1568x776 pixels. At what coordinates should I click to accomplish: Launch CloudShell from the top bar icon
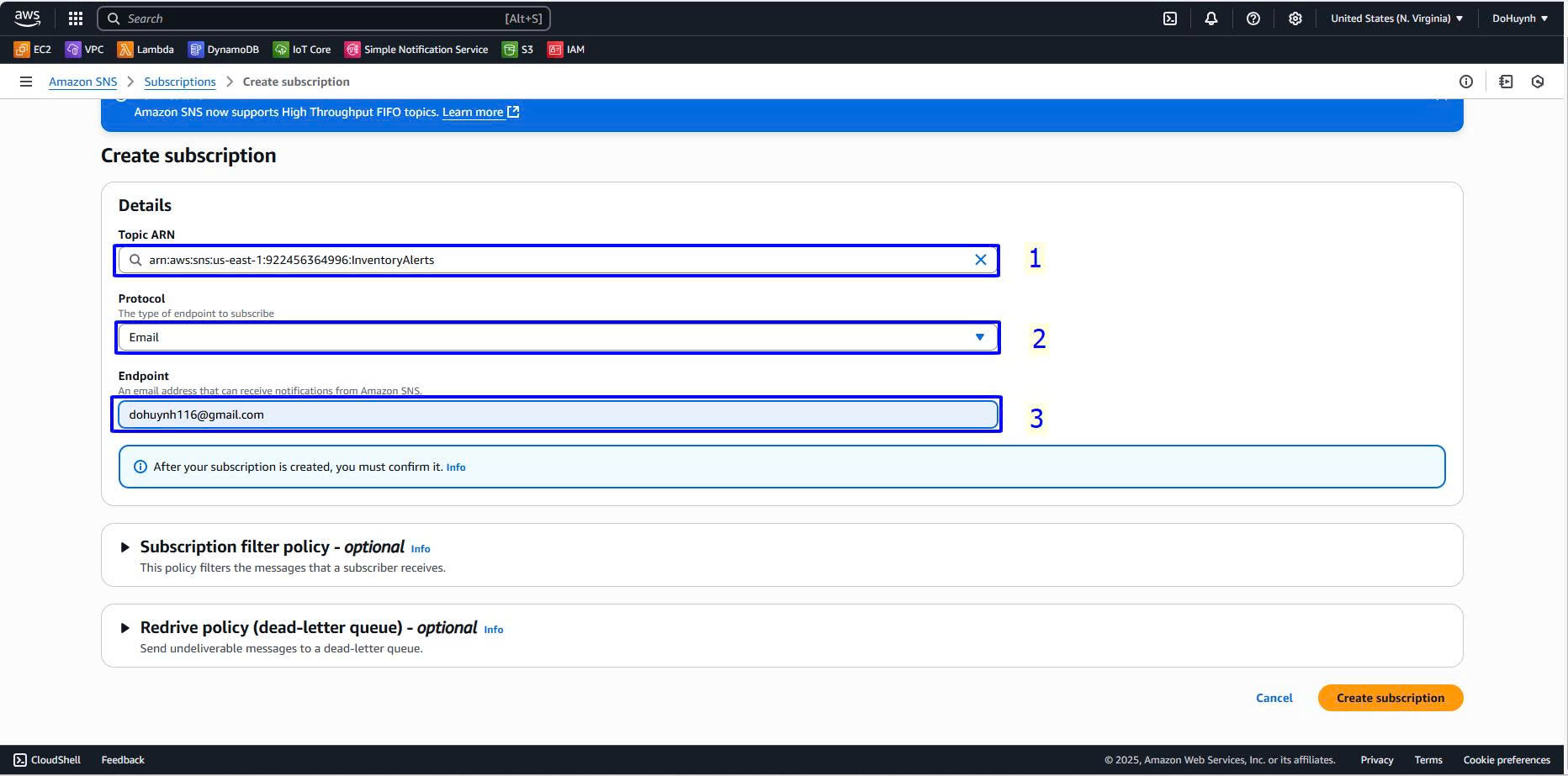coord(1170,18)
